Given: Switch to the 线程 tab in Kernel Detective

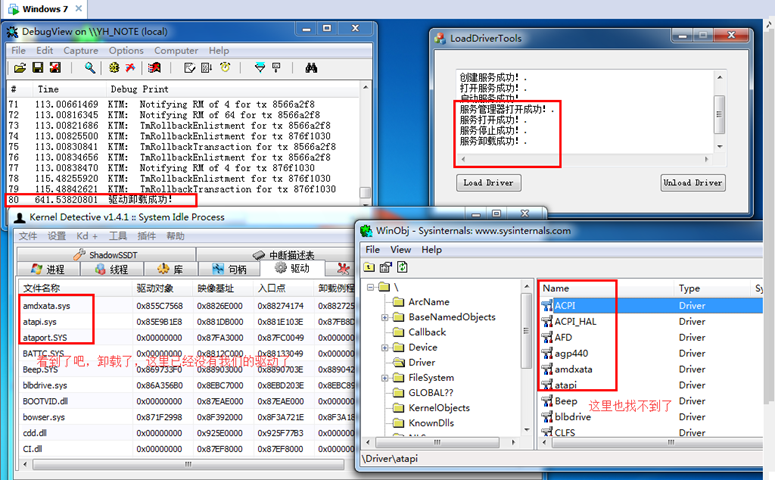Looking at the screenshot, I should click(x=112, y=269).
